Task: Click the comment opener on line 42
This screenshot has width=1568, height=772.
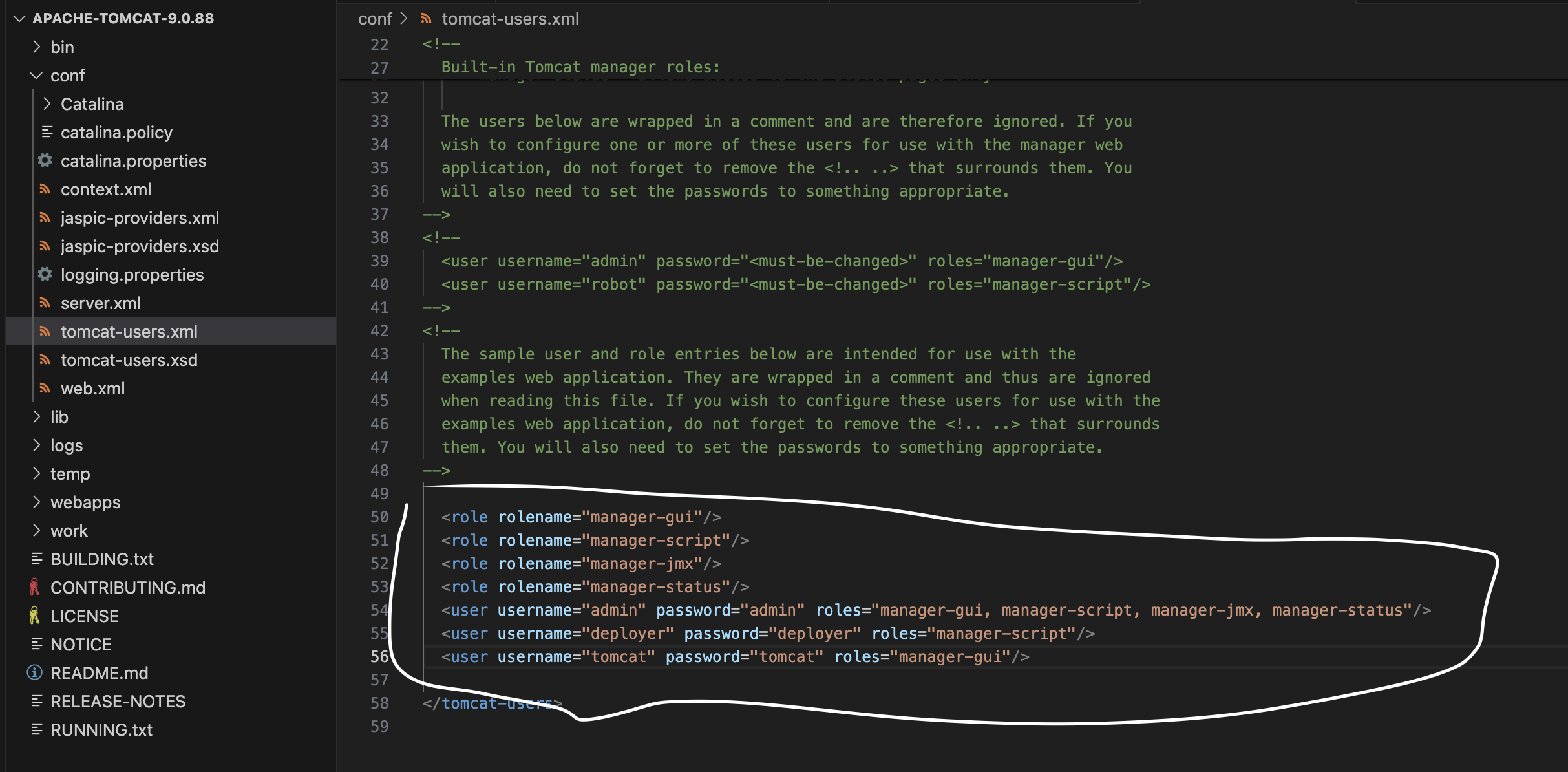Action: (441, 330)
